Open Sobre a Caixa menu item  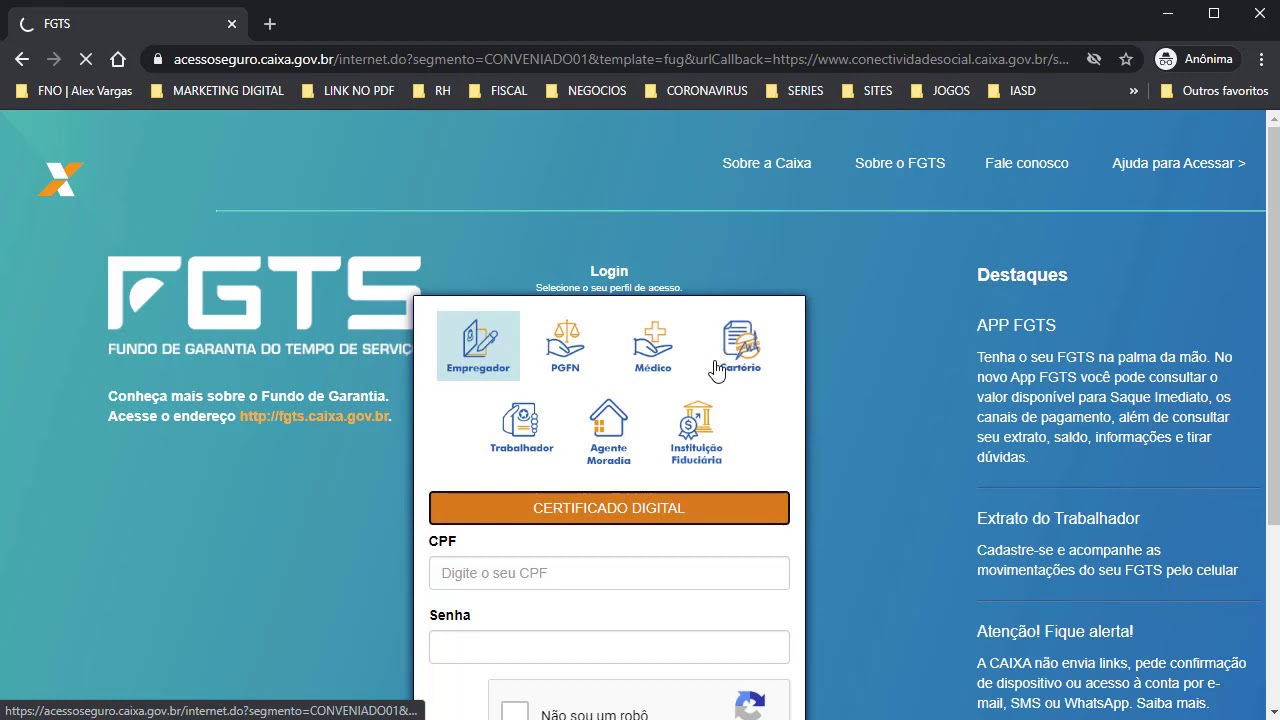click(x=767, y=163)
